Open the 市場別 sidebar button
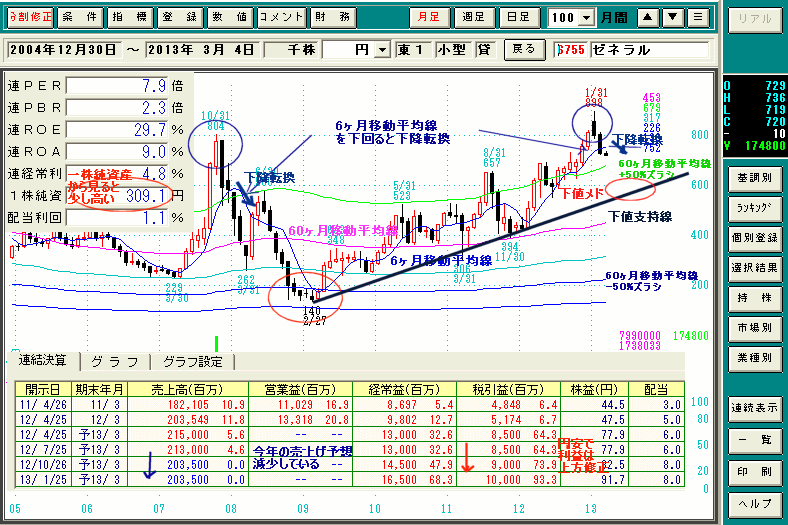The width and height of the screenshot is (788, 525). tap(755, 328)
